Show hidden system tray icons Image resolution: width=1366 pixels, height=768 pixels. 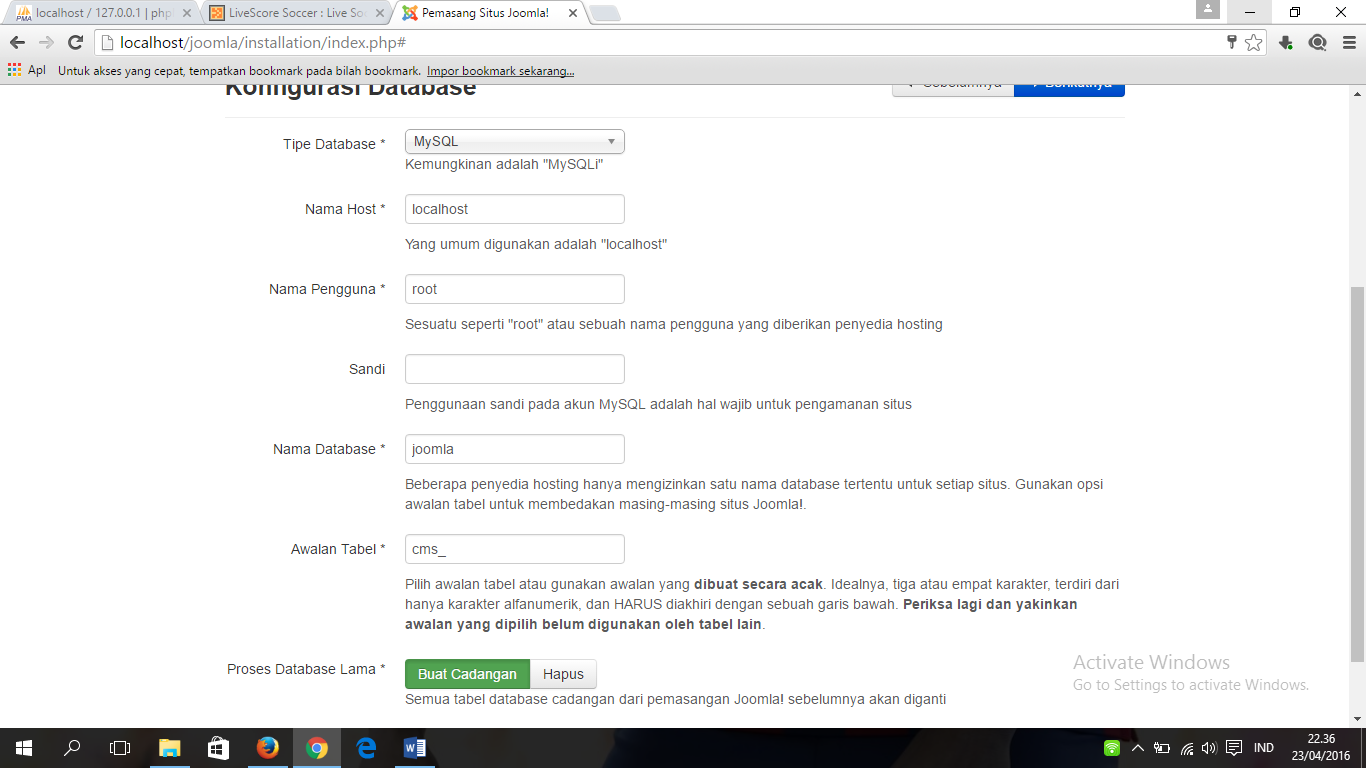pos(1137,748)
